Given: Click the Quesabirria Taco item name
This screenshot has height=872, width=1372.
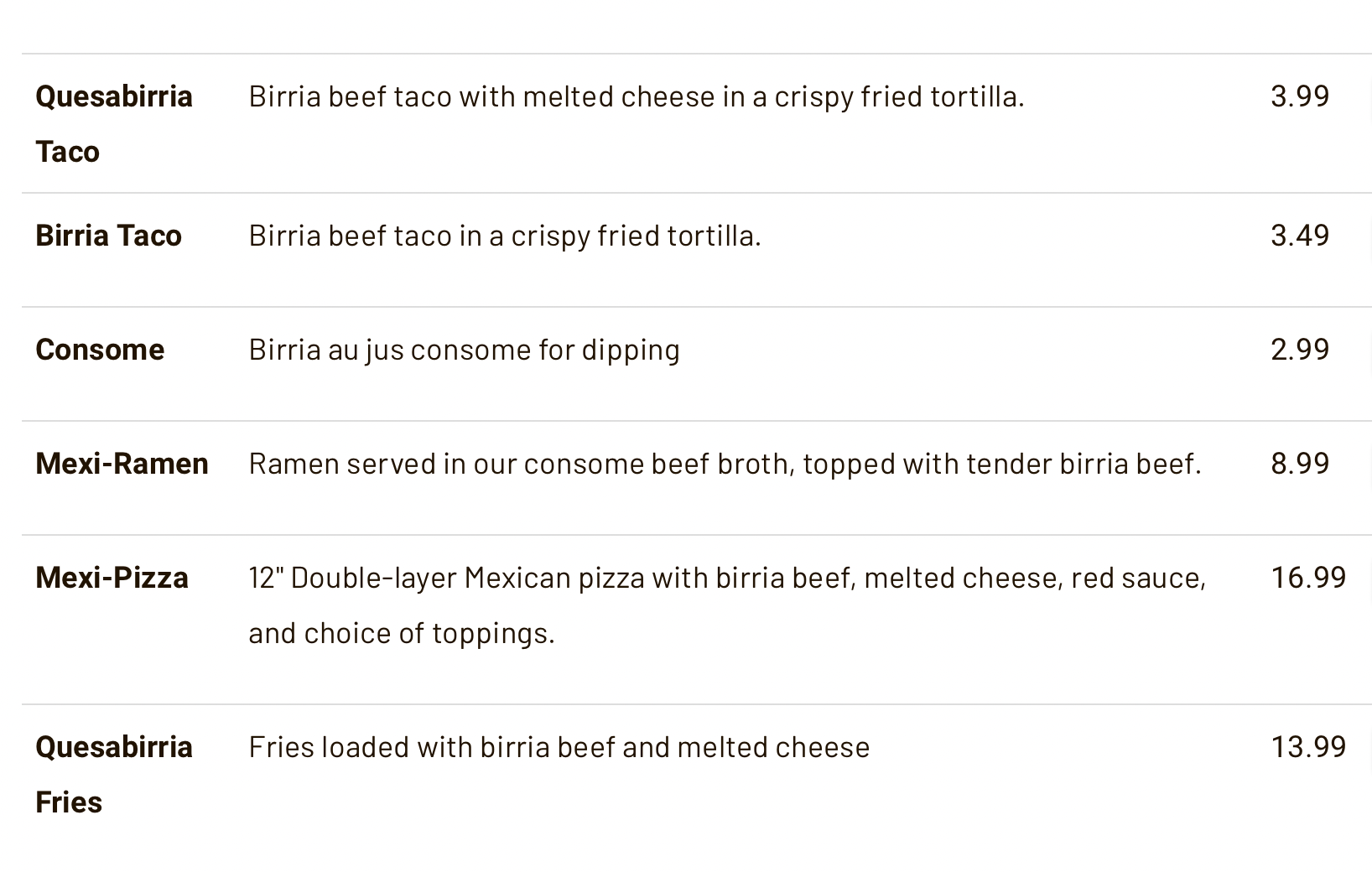Looking at the screenshot, I should 113,123.
